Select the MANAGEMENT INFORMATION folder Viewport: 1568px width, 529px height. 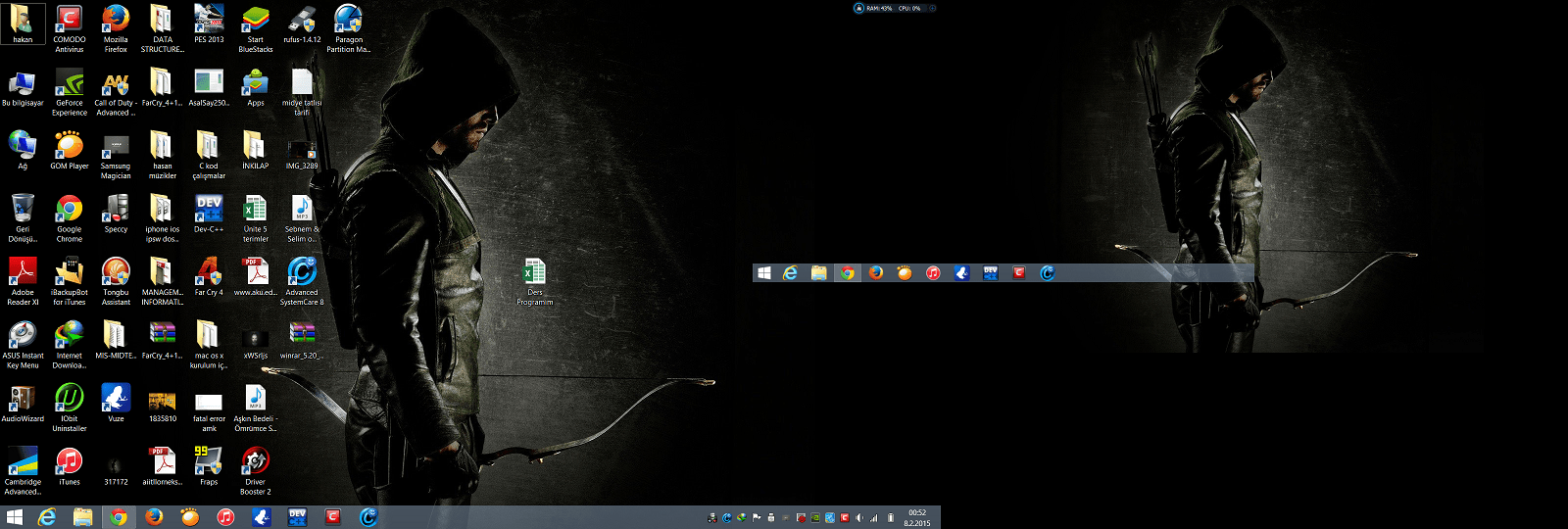[162, 281]
